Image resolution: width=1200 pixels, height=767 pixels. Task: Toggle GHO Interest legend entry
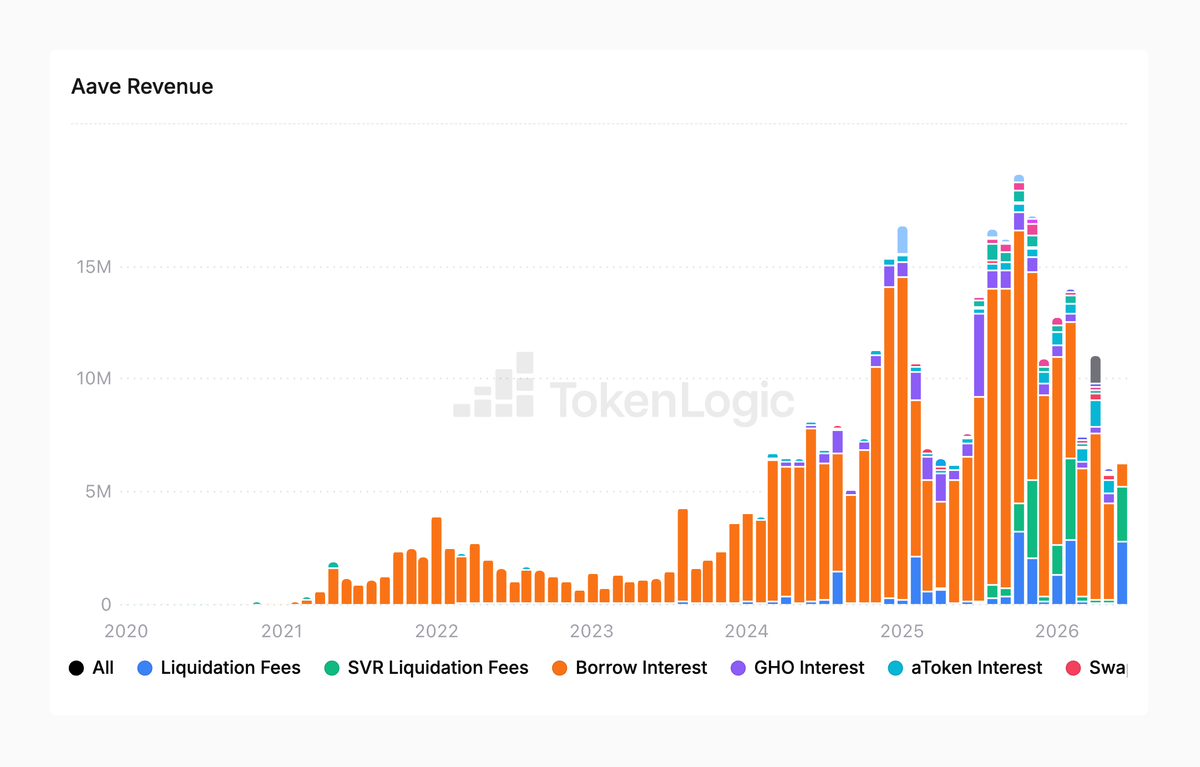[797, 668]
